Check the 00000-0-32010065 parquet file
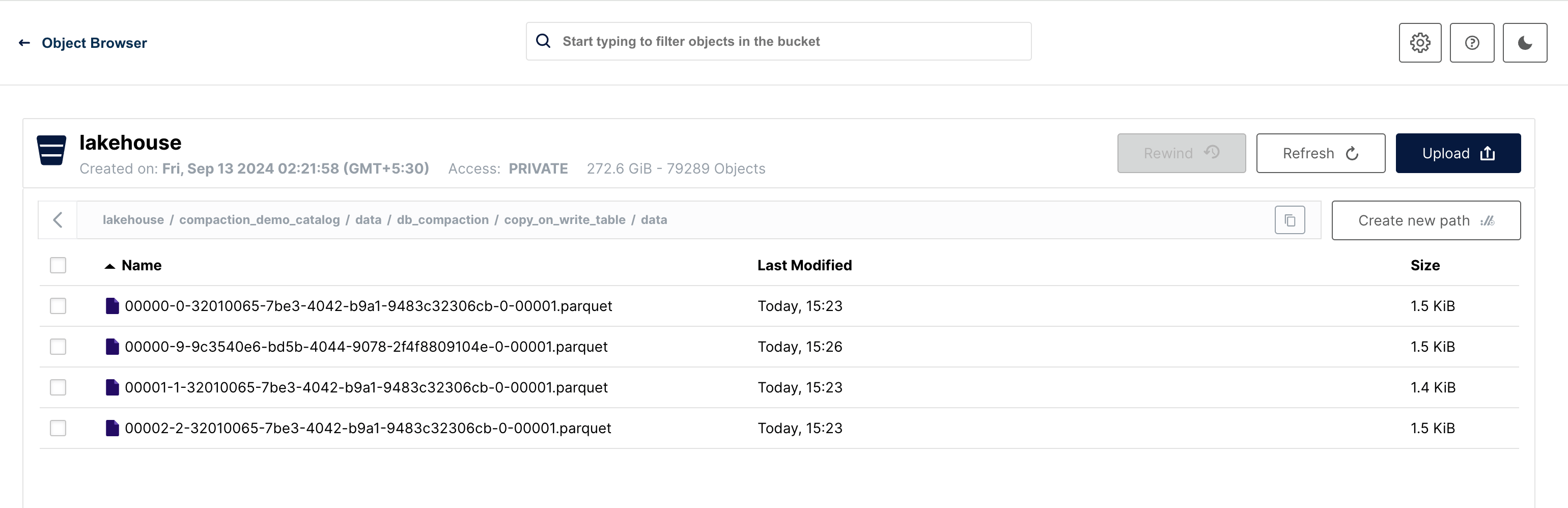 [x=58, y=305]
